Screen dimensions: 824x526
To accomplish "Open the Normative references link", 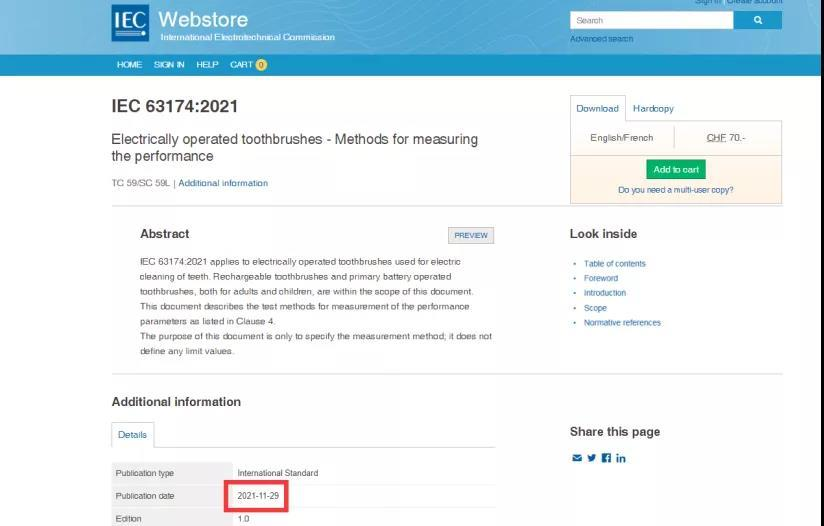I will click(x=622, y=323).
